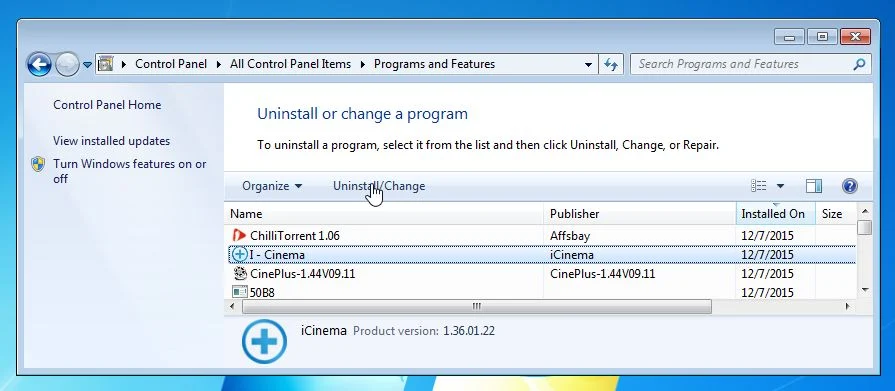Open address bar history dropdown arrow

tap(588, 65)
